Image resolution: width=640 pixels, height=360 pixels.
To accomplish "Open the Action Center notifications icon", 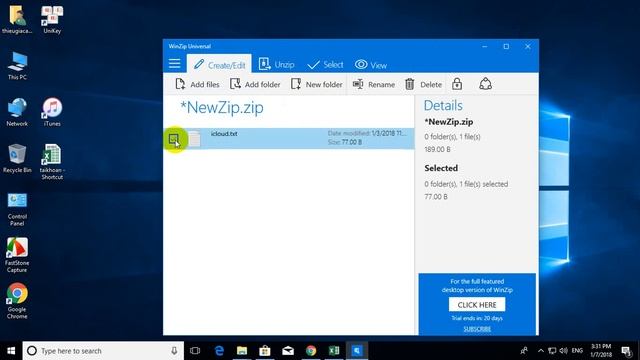I will point(627,351).
